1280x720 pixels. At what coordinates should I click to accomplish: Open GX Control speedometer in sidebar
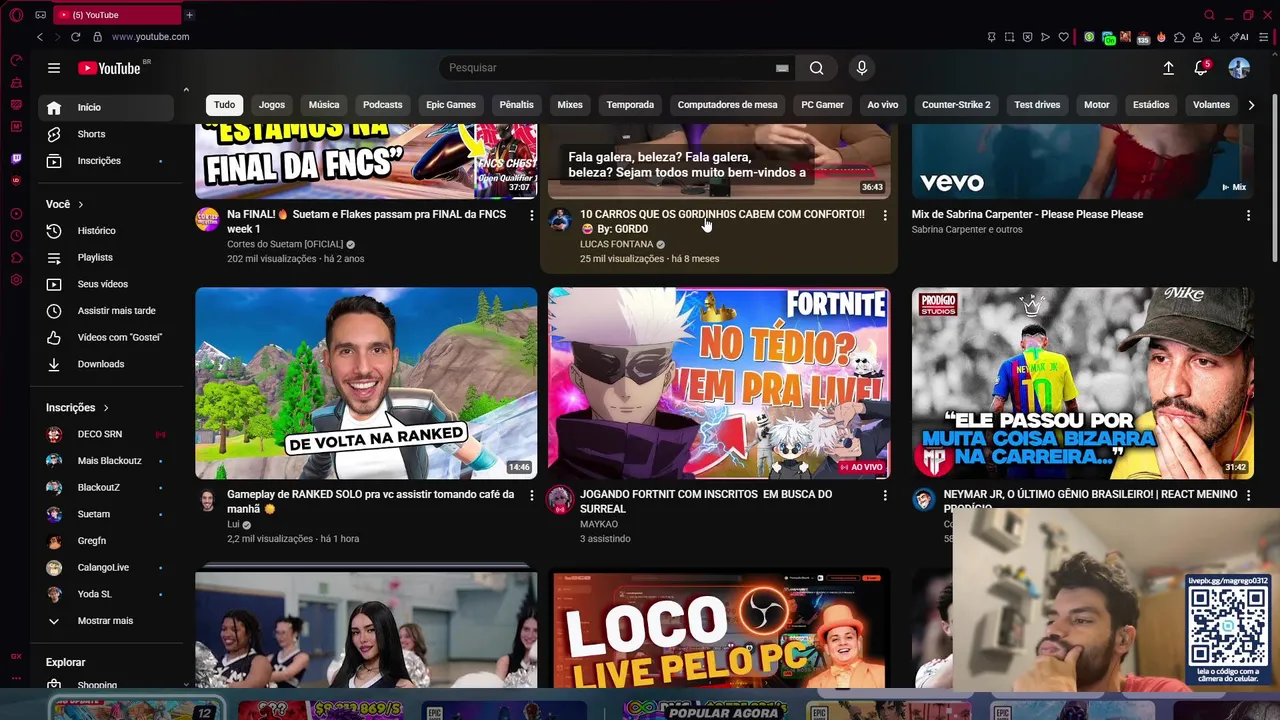[16, 60]
